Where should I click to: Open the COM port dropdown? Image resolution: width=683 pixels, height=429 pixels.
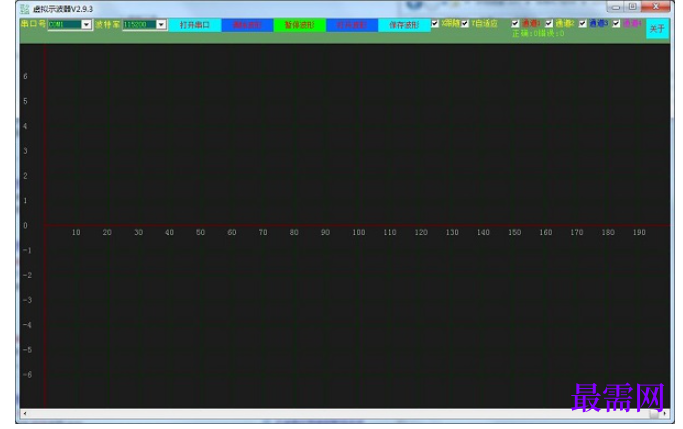(x=86, y=24)
